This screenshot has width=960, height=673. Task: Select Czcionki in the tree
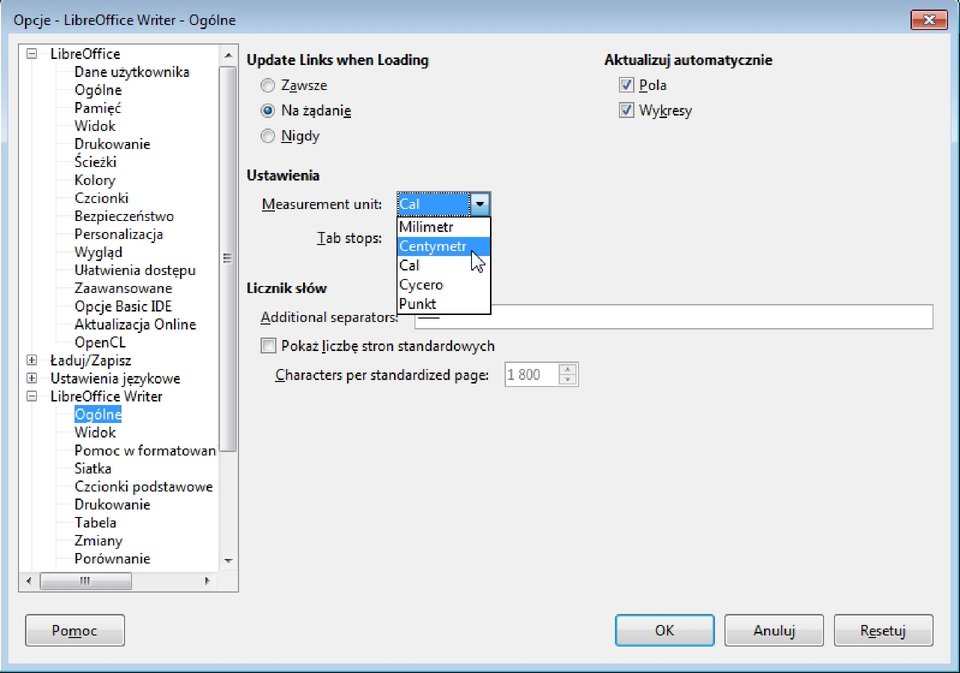tap(102, 198)
